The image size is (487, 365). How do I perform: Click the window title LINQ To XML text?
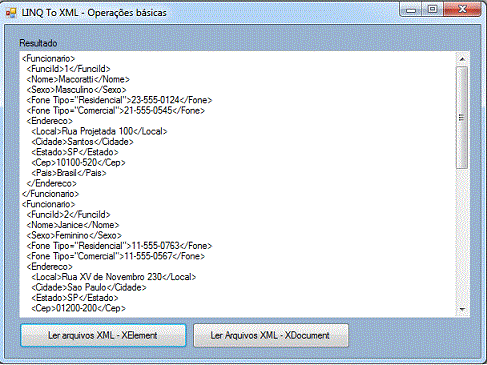tap(94, 13)
